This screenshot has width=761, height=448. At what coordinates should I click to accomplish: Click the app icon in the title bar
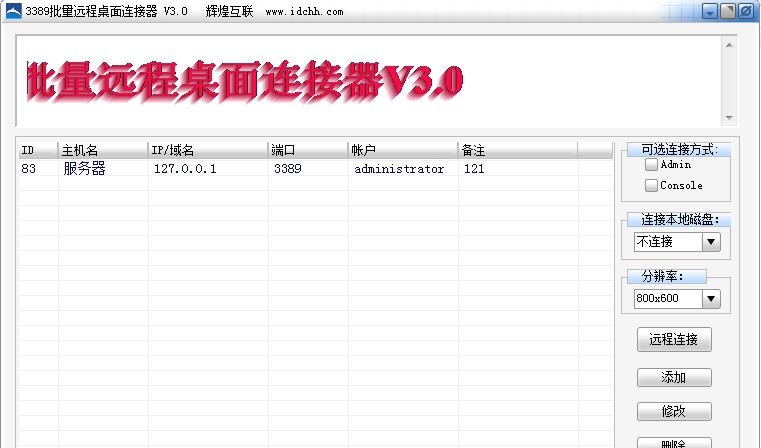pyautogui.click(x=14, y=11)
